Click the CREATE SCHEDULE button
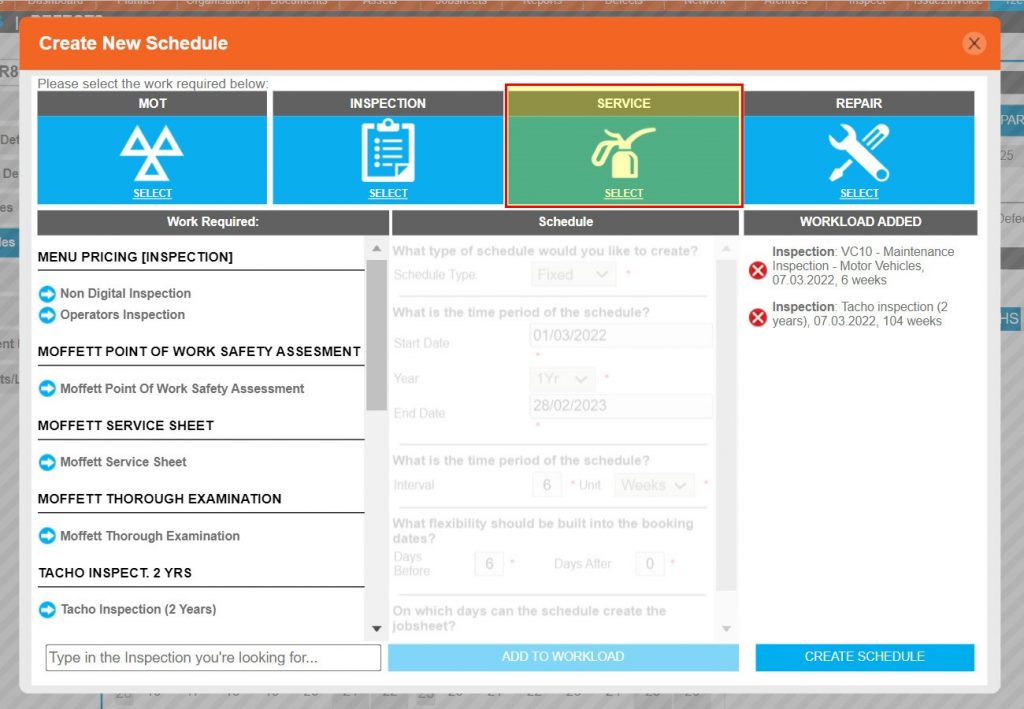1024x709 pixels. point(864,657)
